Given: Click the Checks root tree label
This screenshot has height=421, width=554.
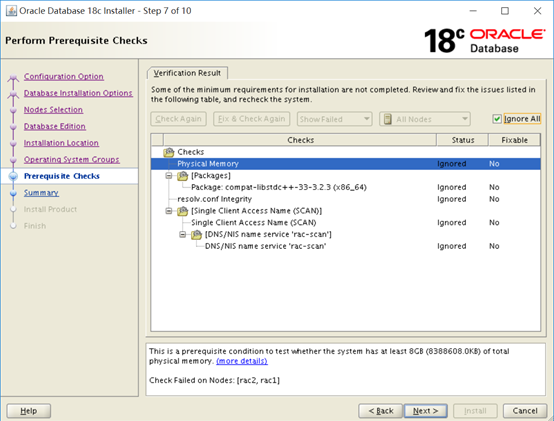Looking at the screenshot, I should [191, 152].
